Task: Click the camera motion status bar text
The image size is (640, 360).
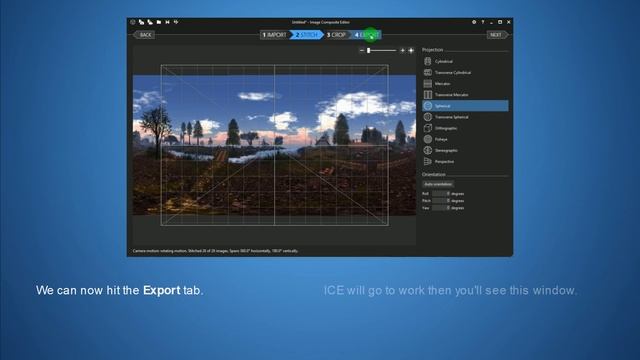Action: (x=215, y=251)
